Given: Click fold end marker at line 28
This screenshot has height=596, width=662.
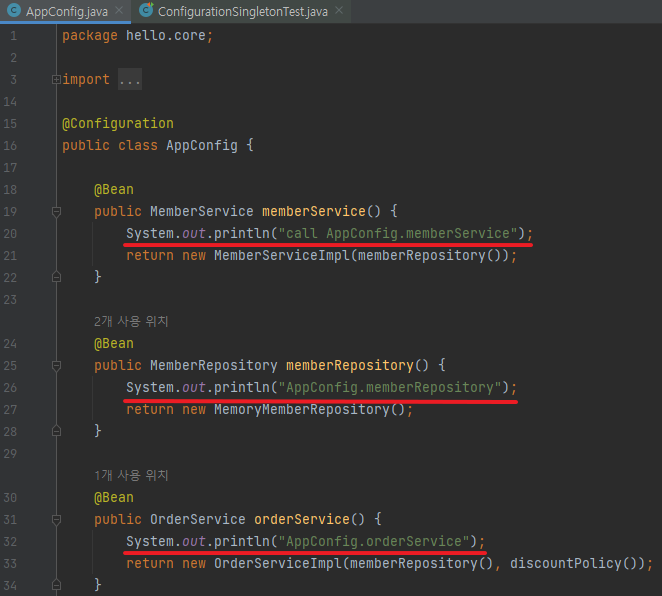Looking at the screenshot, I should (x=56, y=431).
